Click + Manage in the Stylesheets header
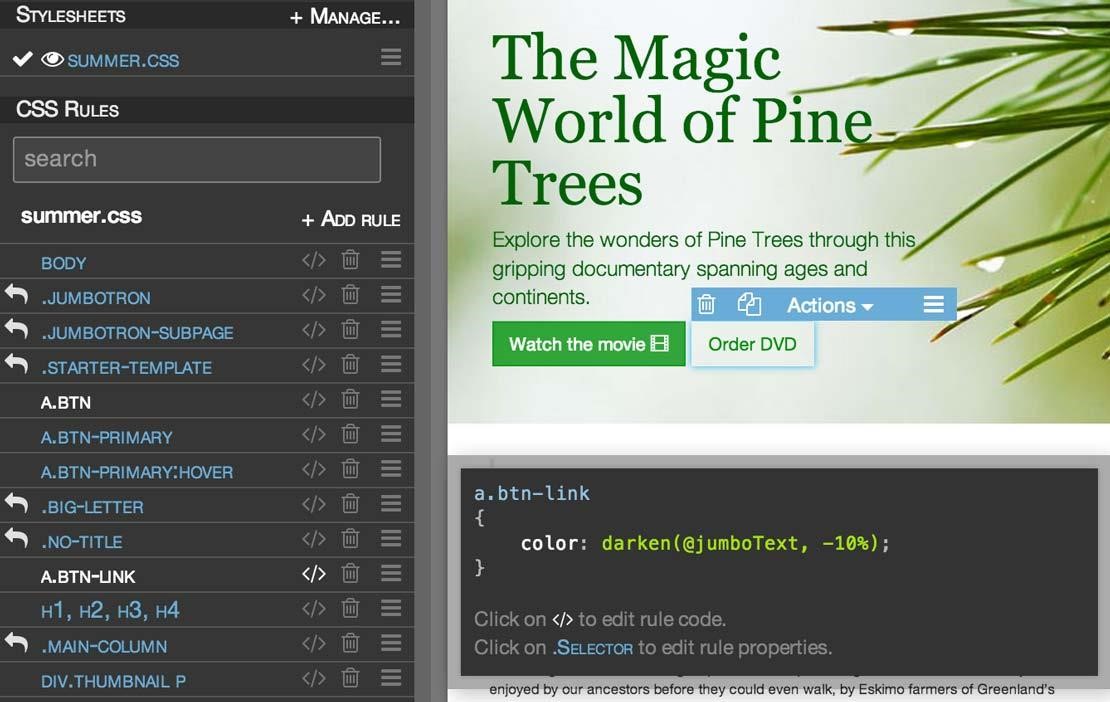Viewport: 1110px width, 702px height. pyautogui.click(x=345, y=16)
